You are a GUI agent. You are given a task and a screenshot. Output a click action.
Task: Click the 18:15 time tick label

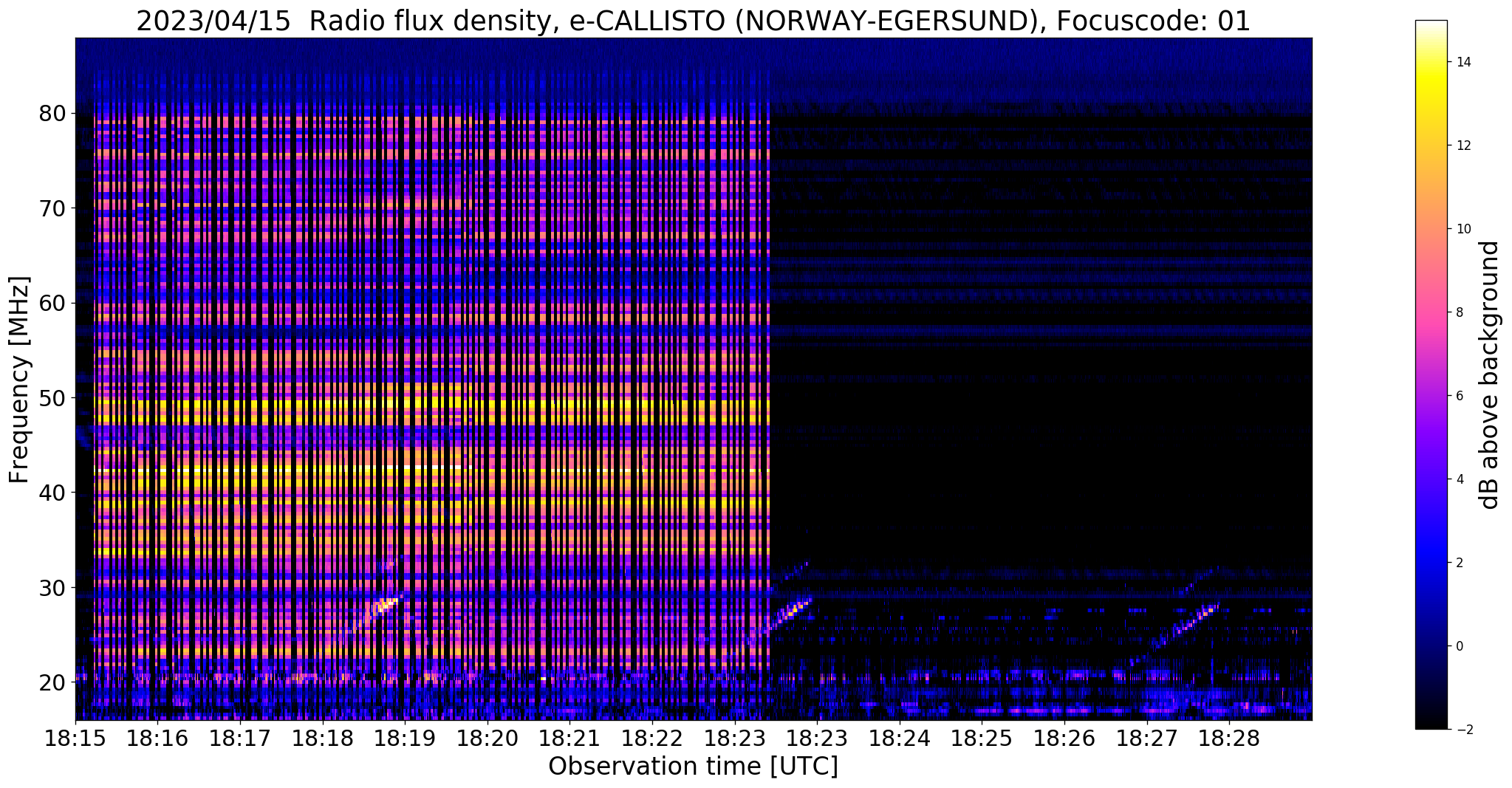tap(75, 739)
